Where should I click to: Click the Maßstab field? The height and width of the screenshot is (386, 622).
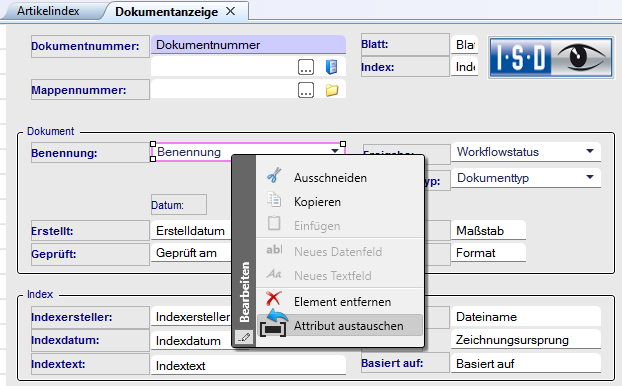488,230
